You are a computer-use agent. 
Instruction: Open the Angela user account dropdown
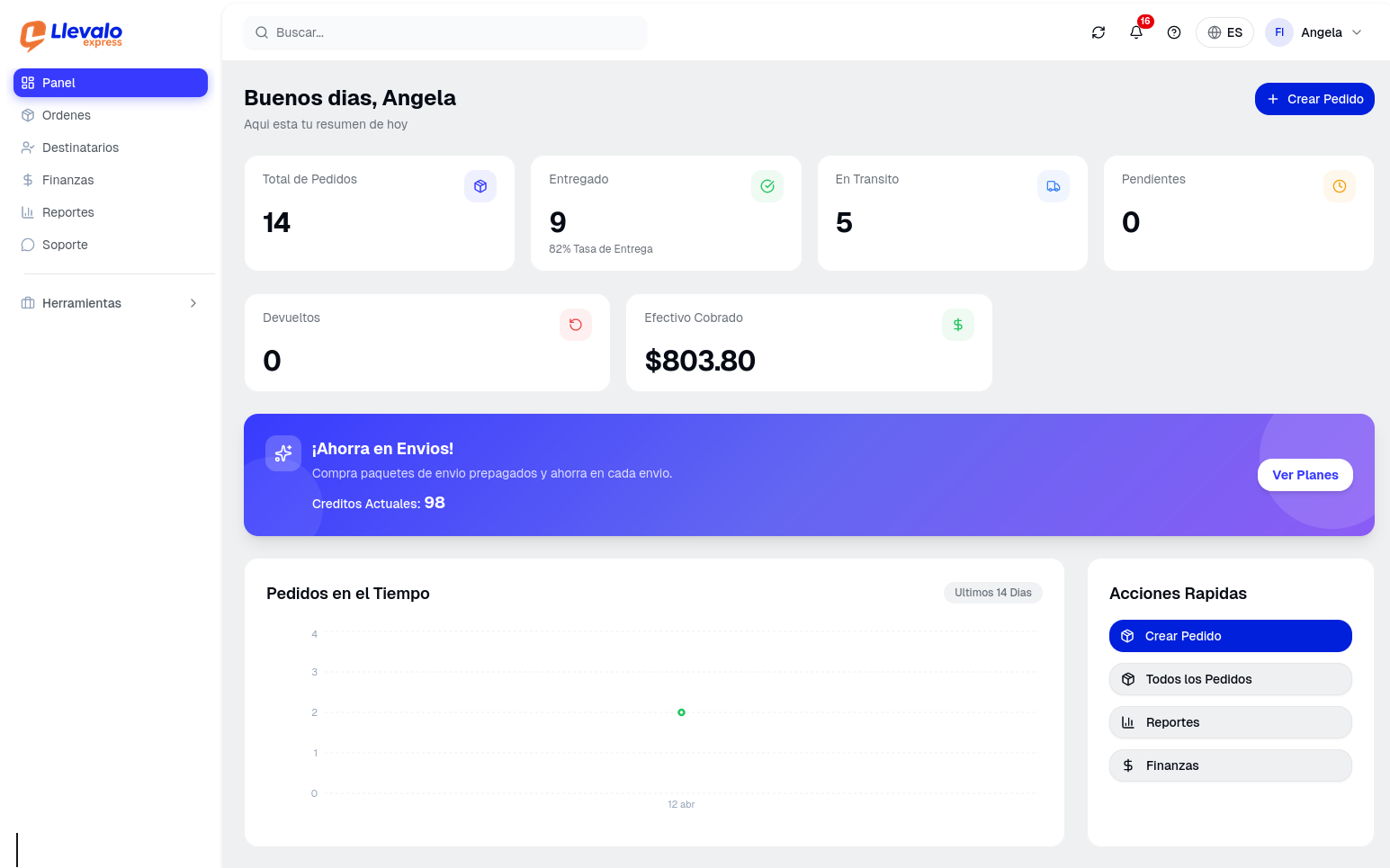click(1314, 32)
